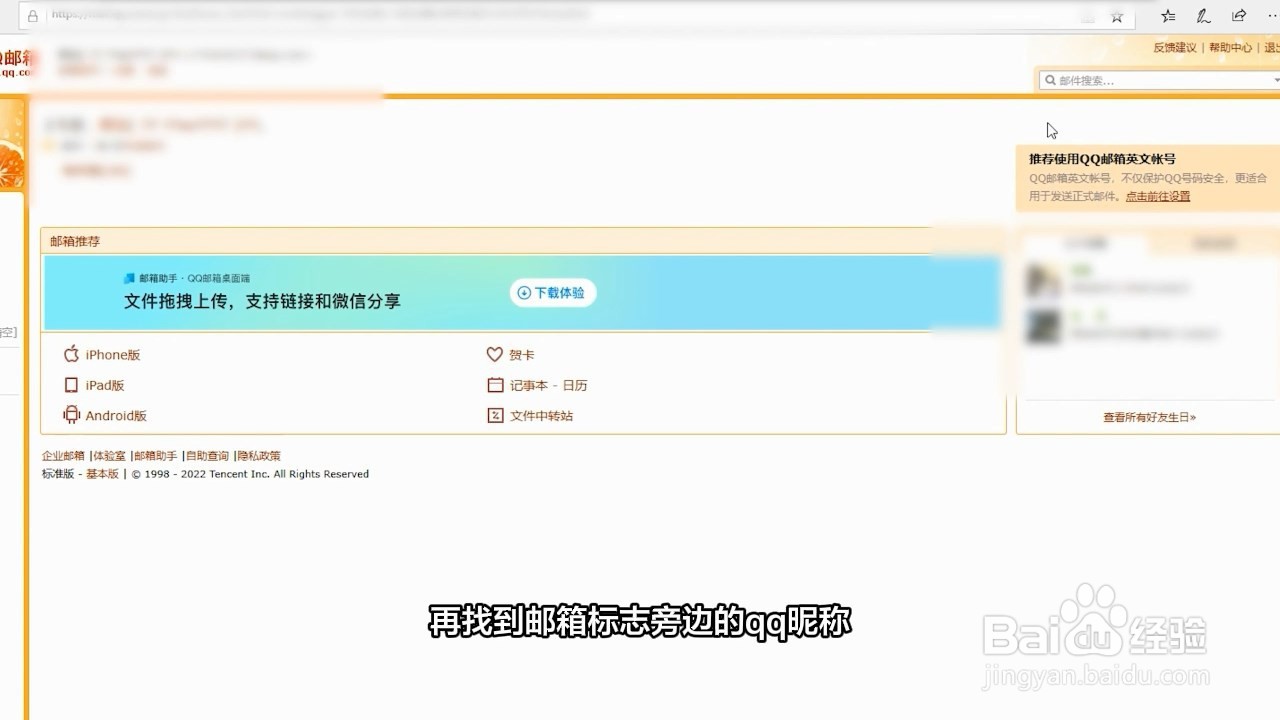Image resolution: width=1280 pixels, height=720 pixels.
Task: Click the share page icon
Action: [1239, 16]
